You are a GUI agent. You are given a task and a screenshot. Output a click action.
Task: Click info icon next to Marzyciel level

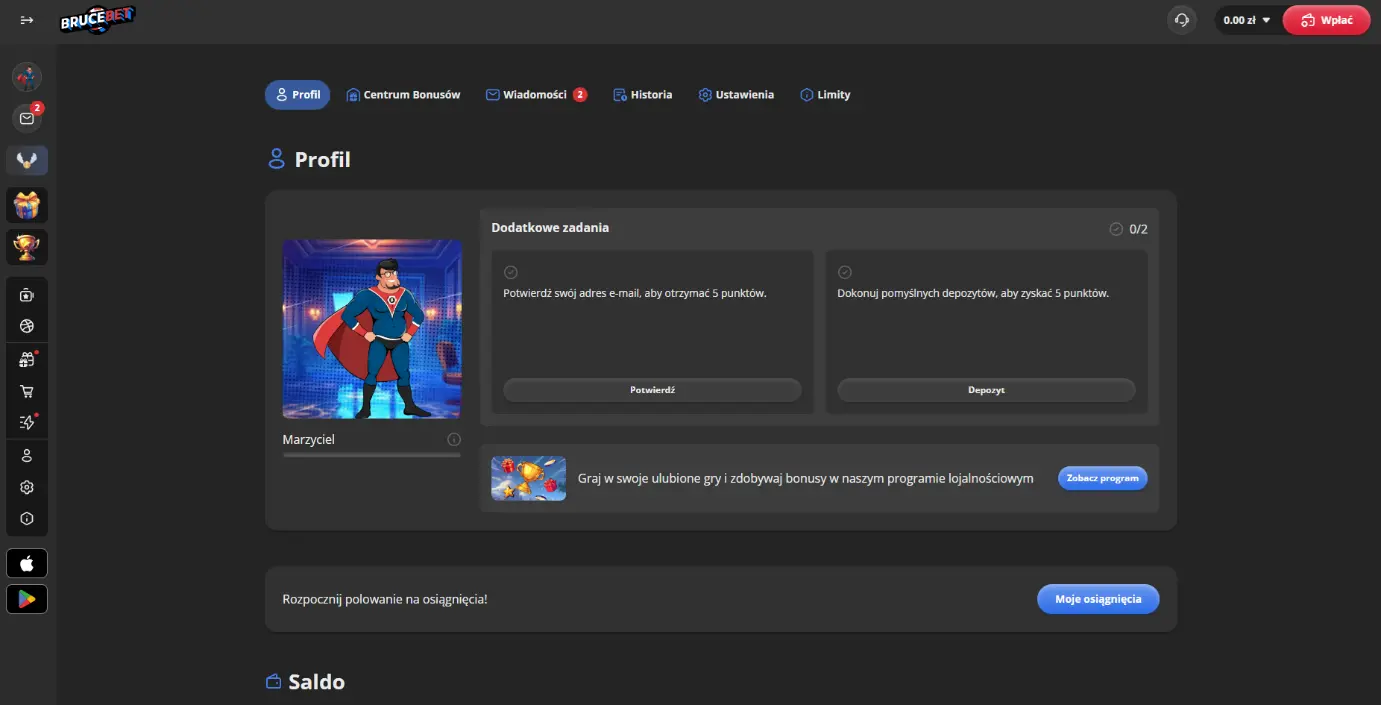[454, 439]
